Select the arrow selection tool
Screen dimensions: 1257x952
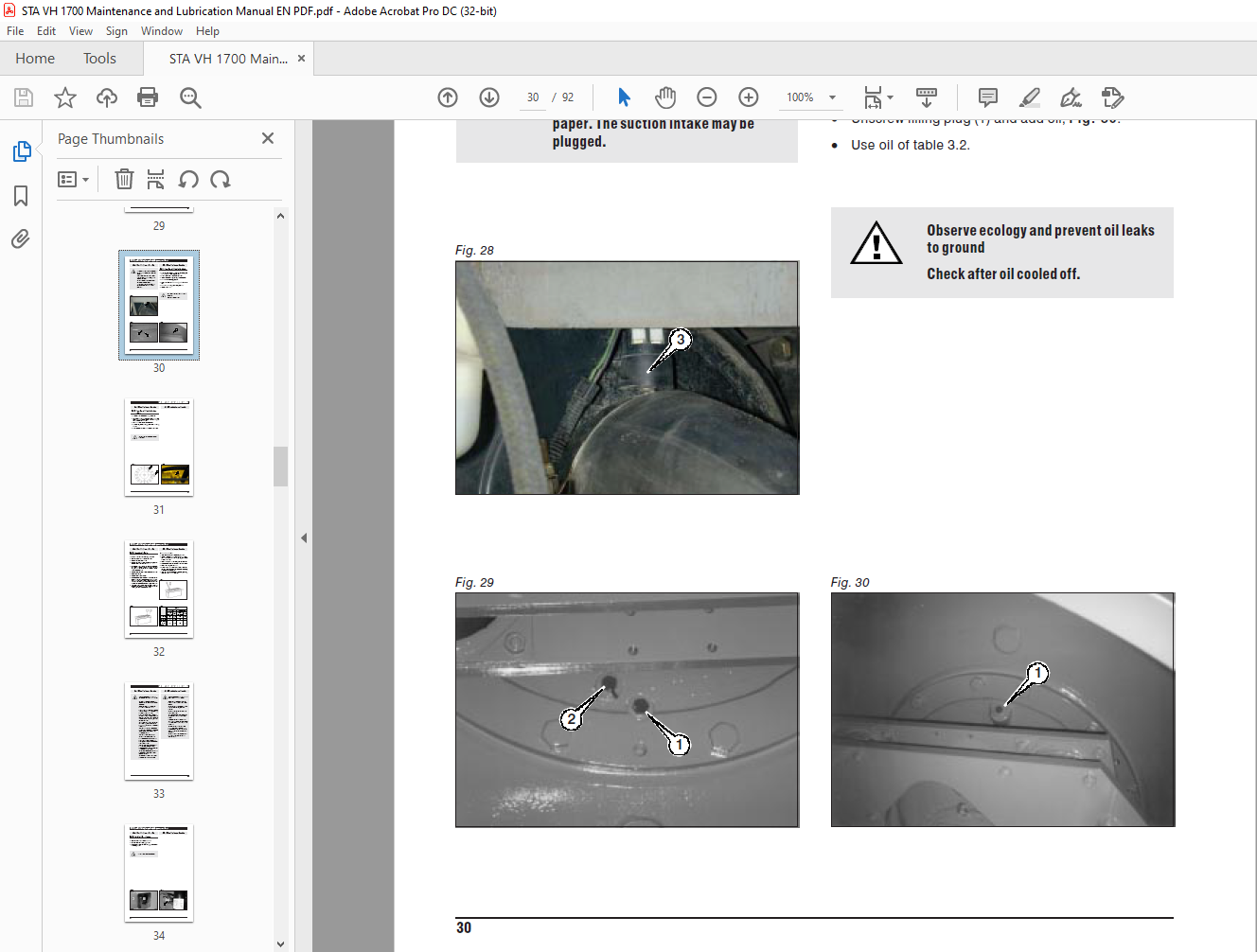coord(624,97)
